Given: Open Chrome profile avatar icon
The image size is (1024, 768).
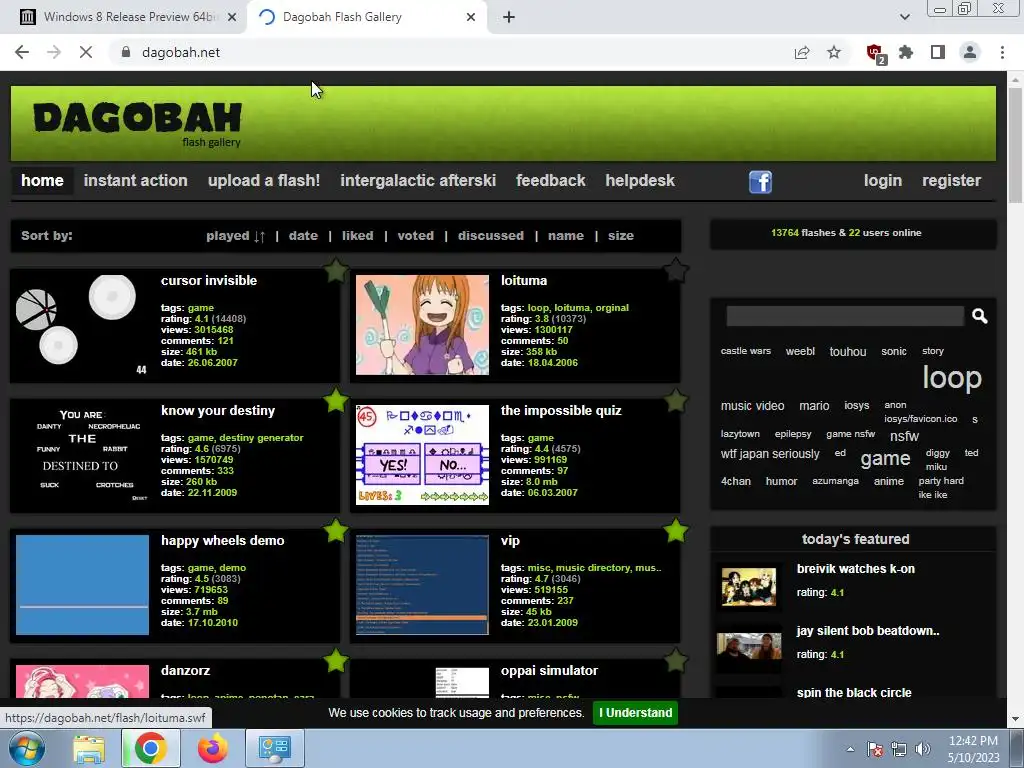Looking at the screenshot, I should (970, 52).
